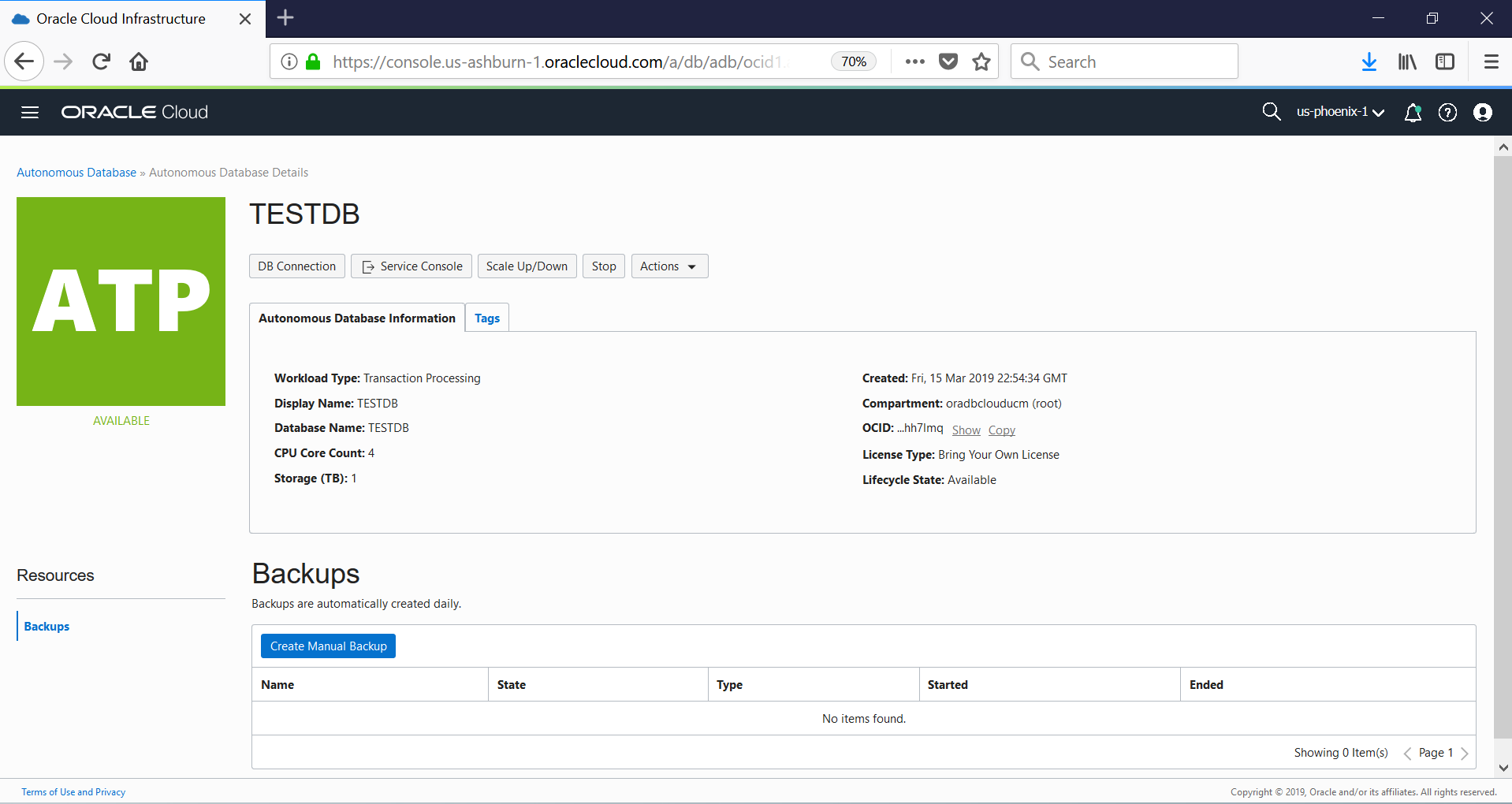The width and height of the screenshot is (1512, 804).
Task: Click Create Manual Backup
Action: [x=328, y=646]
